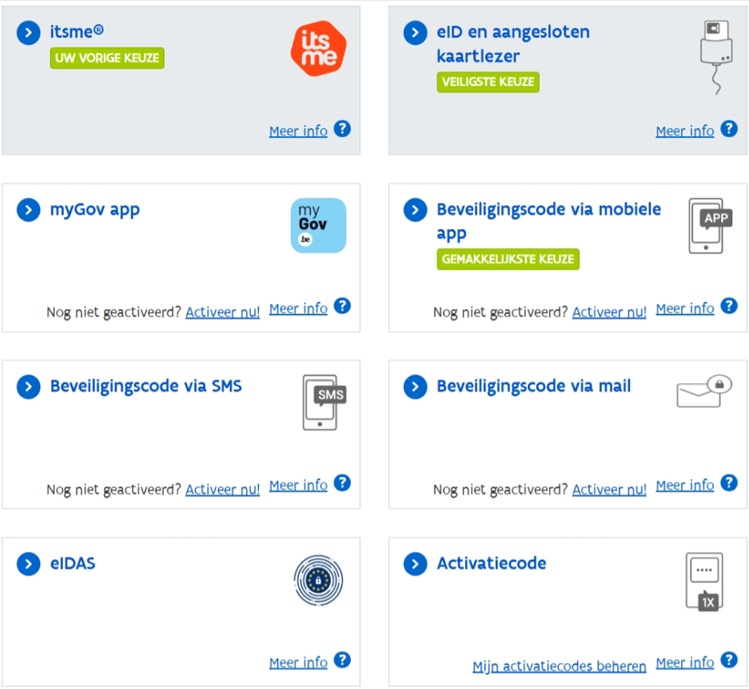Expand the itsme login option arrow

(28, 33)
